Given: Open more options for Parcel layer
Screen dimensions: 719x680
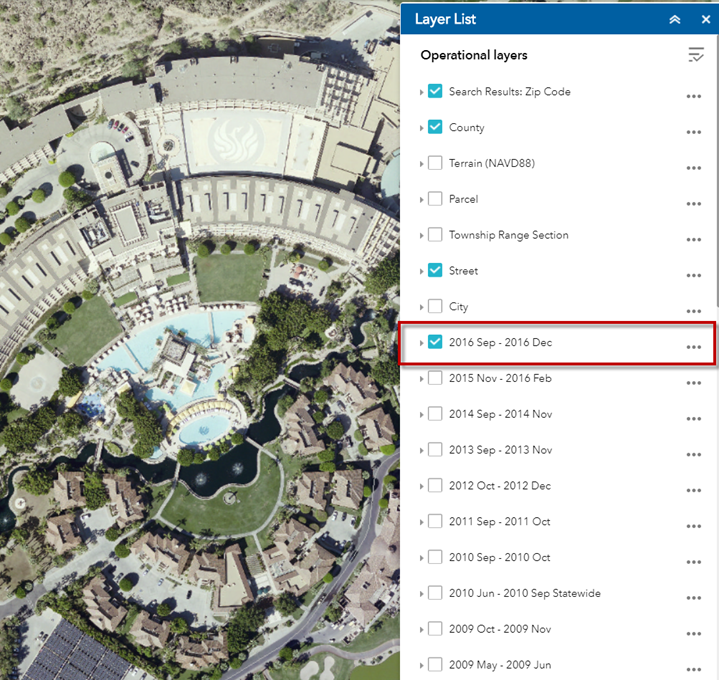Looking at the screenshot, I should (x=693, y=204).
